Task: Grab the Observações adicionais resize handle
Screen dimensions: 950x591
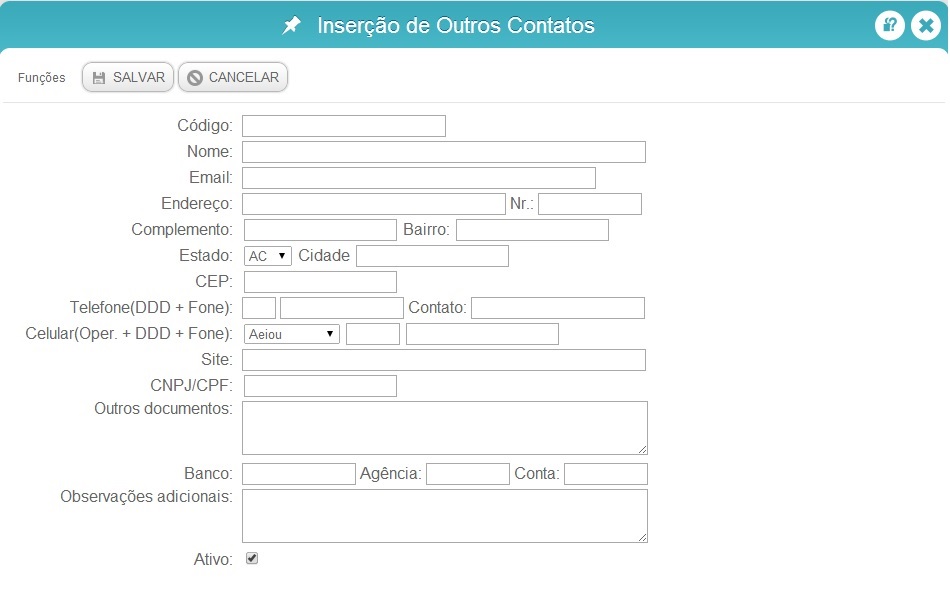Action: pos(643,538)
